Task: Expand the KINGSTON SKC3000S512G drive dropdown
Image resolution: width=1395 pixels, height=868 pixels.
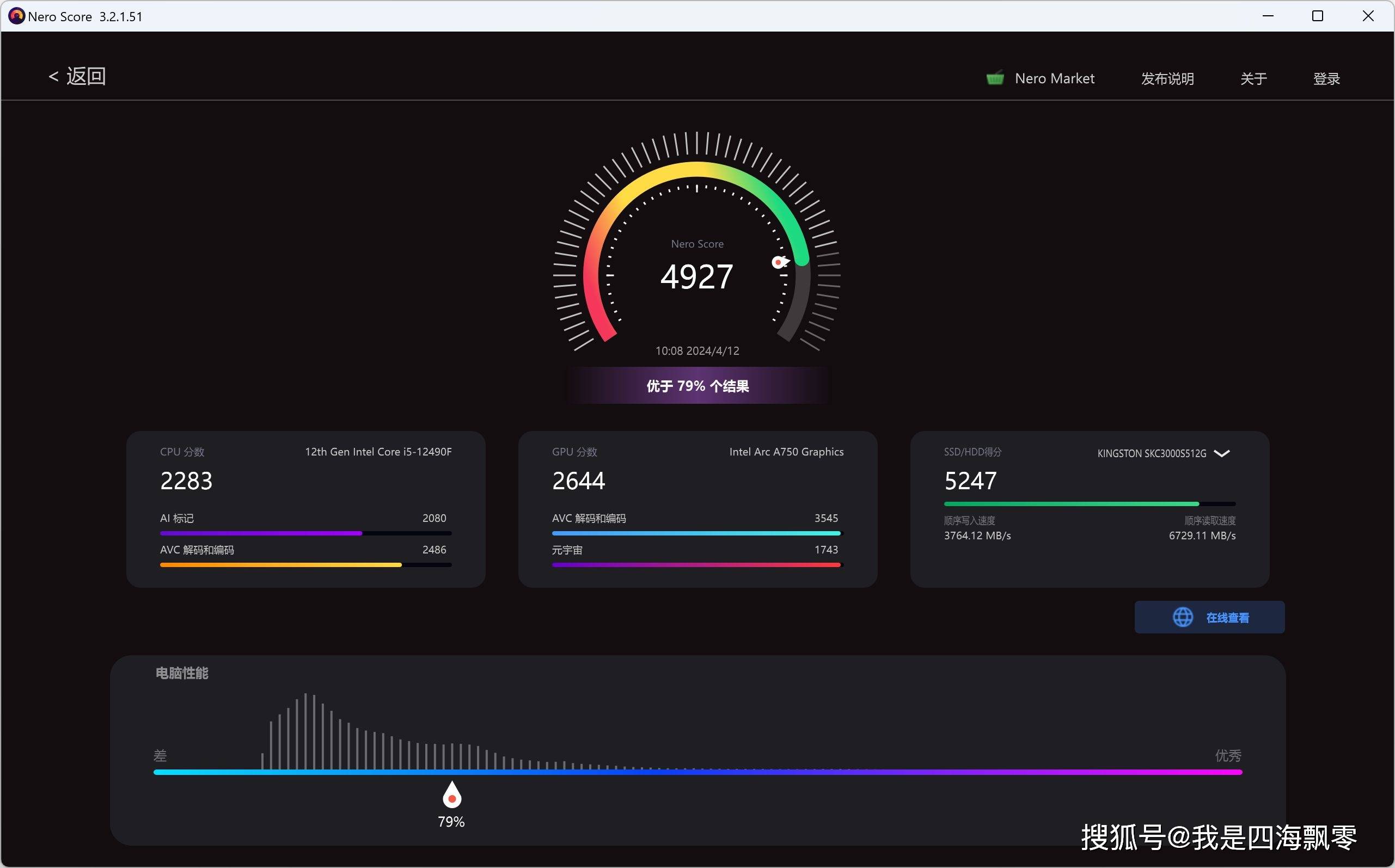Action: coord(1221,453)
